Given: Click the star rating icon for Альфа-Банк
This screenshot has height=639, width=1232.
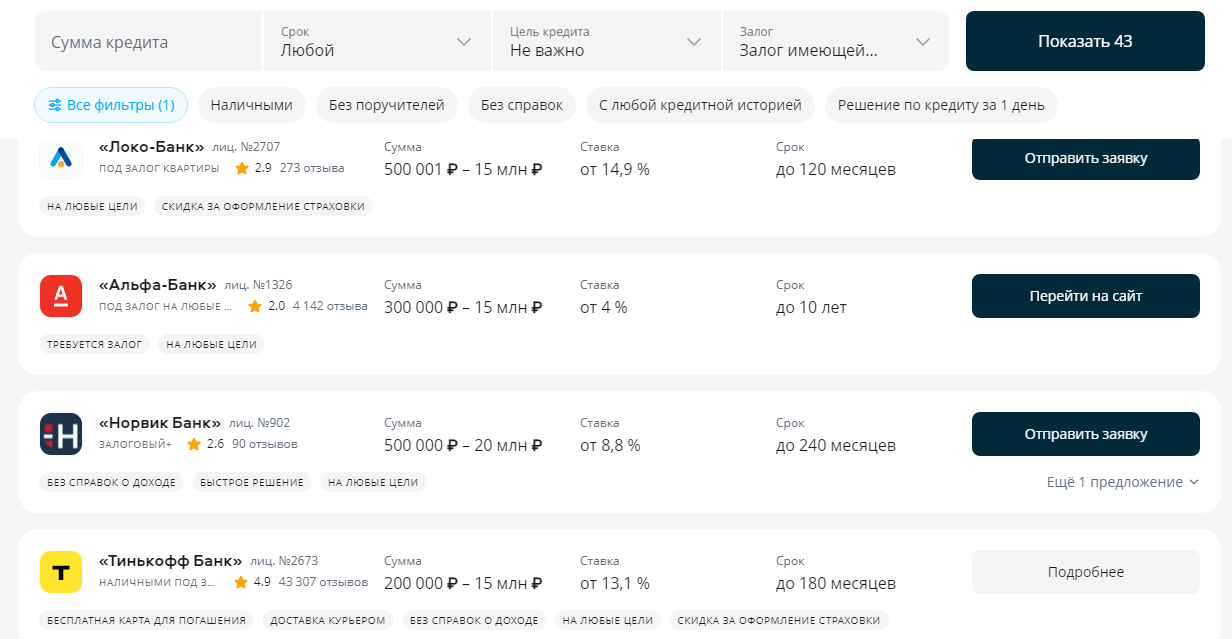Looking at the screenshot, I should click(255, 306).
